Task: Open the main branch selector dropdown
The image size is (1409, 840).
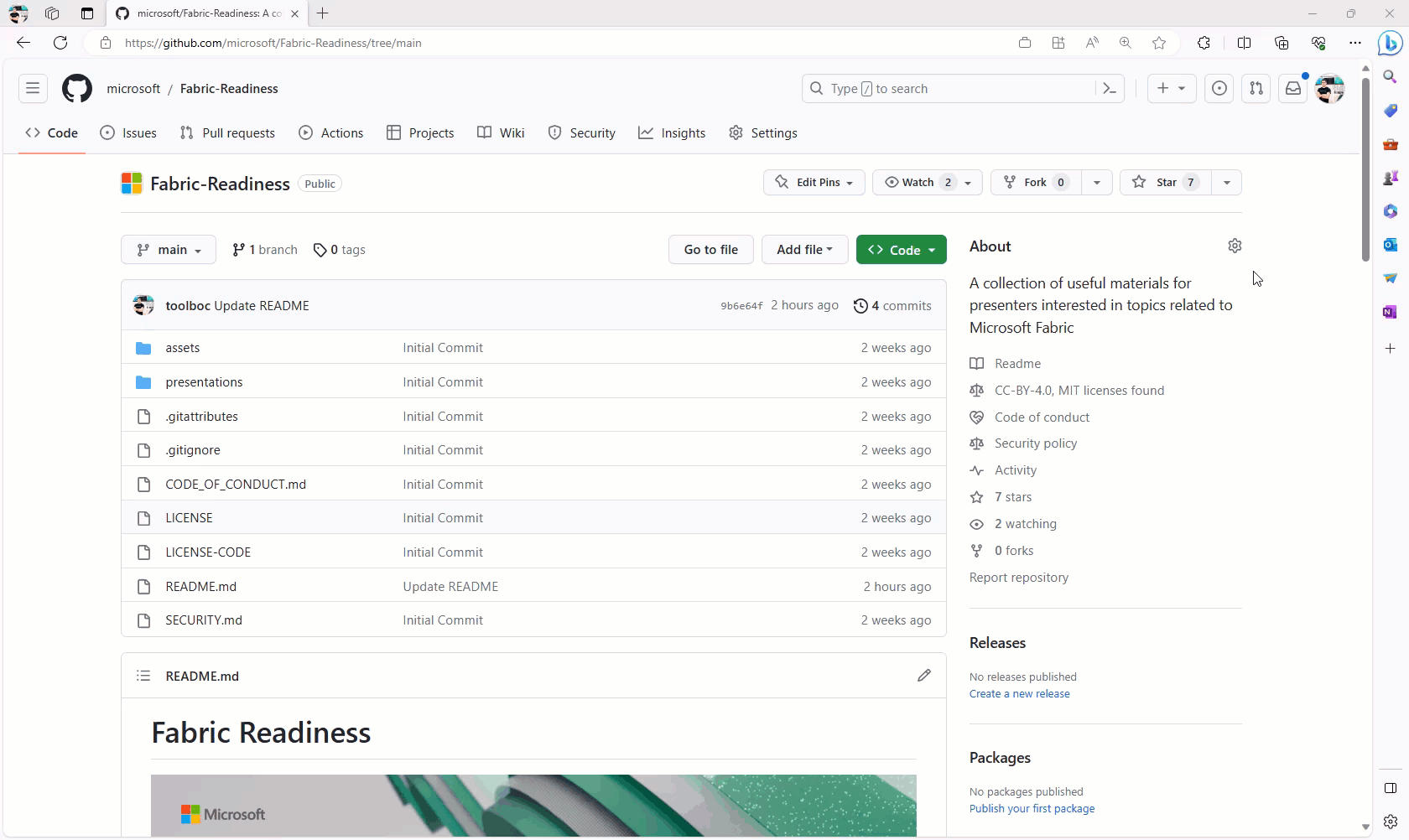Action: click(168, 249)
